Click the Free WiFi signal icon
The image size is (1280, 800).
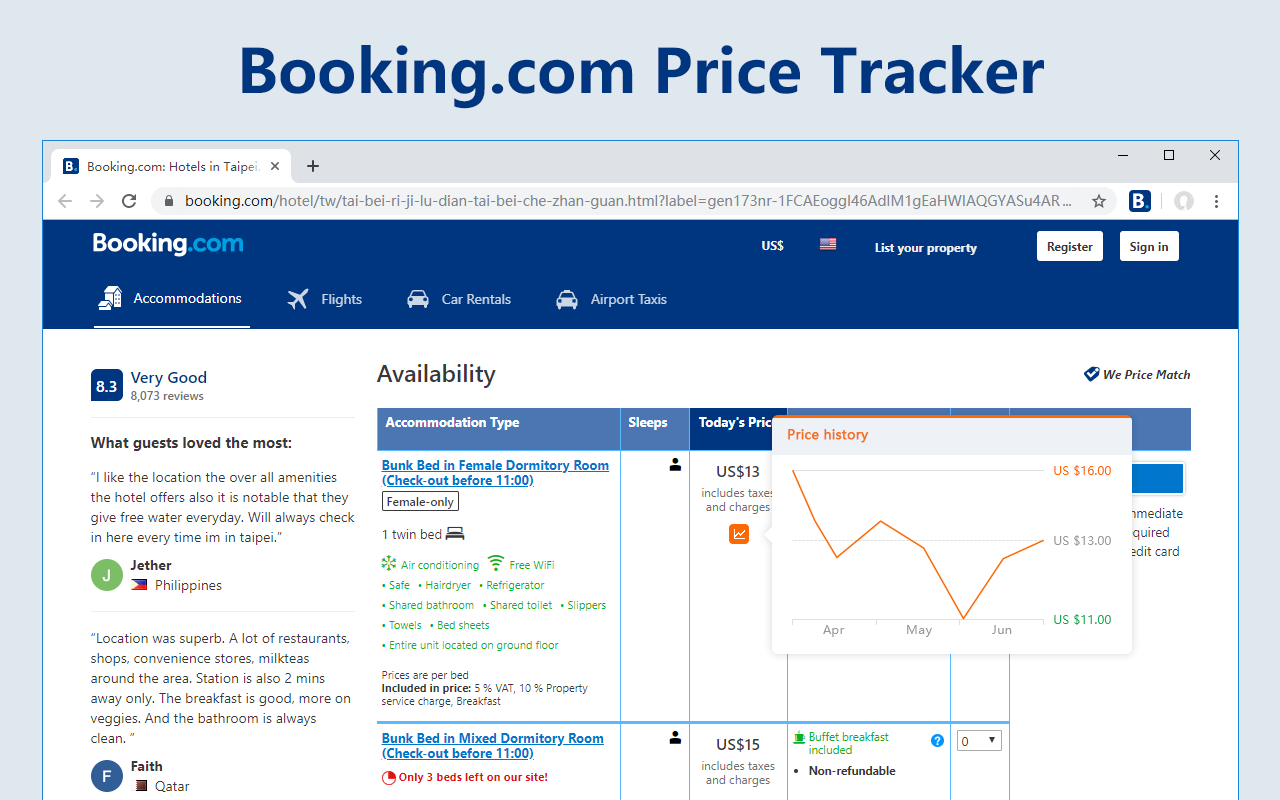click(498, 563)
